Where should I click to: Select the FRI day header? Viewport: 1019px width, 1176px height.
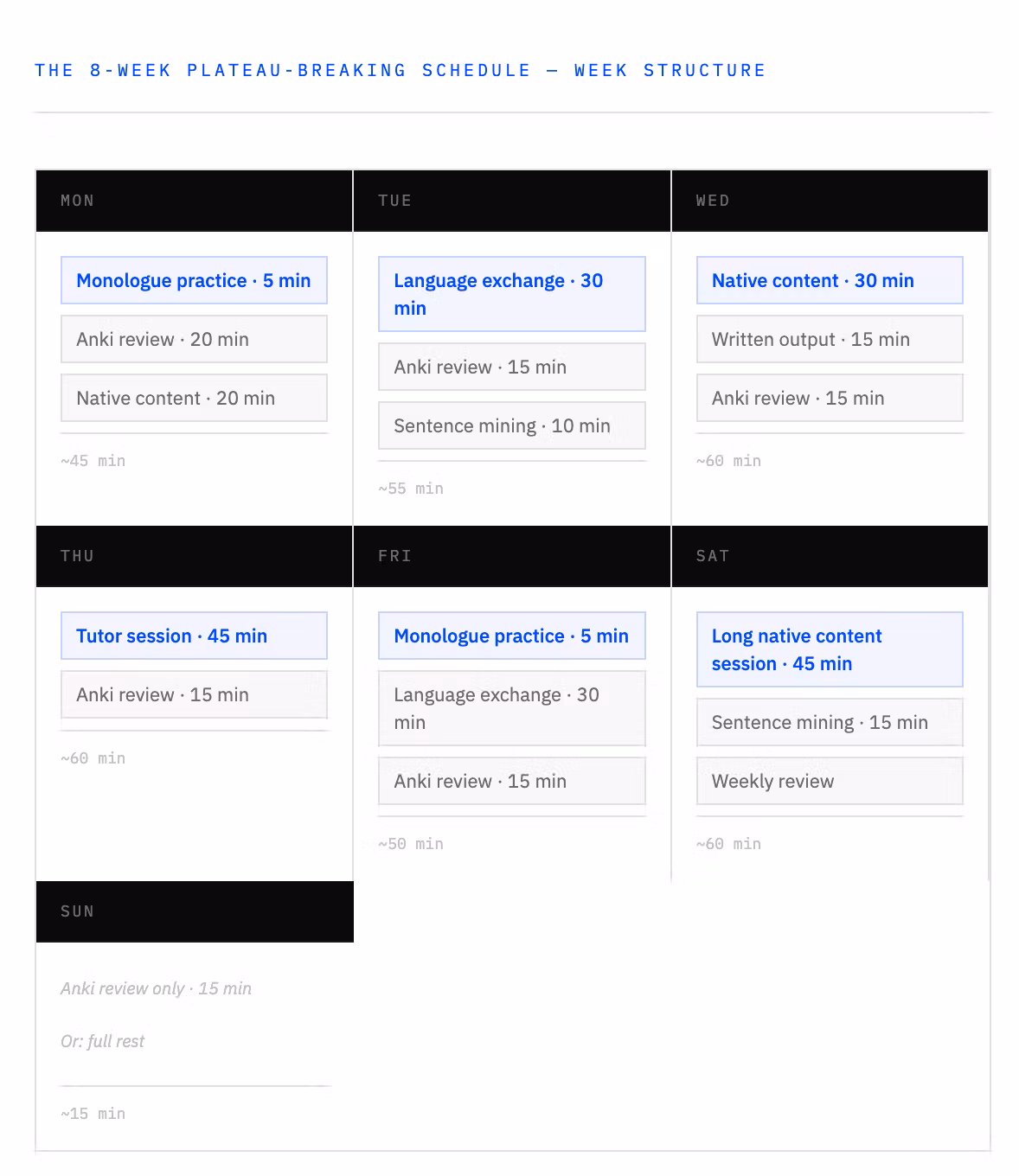(512, 556)
